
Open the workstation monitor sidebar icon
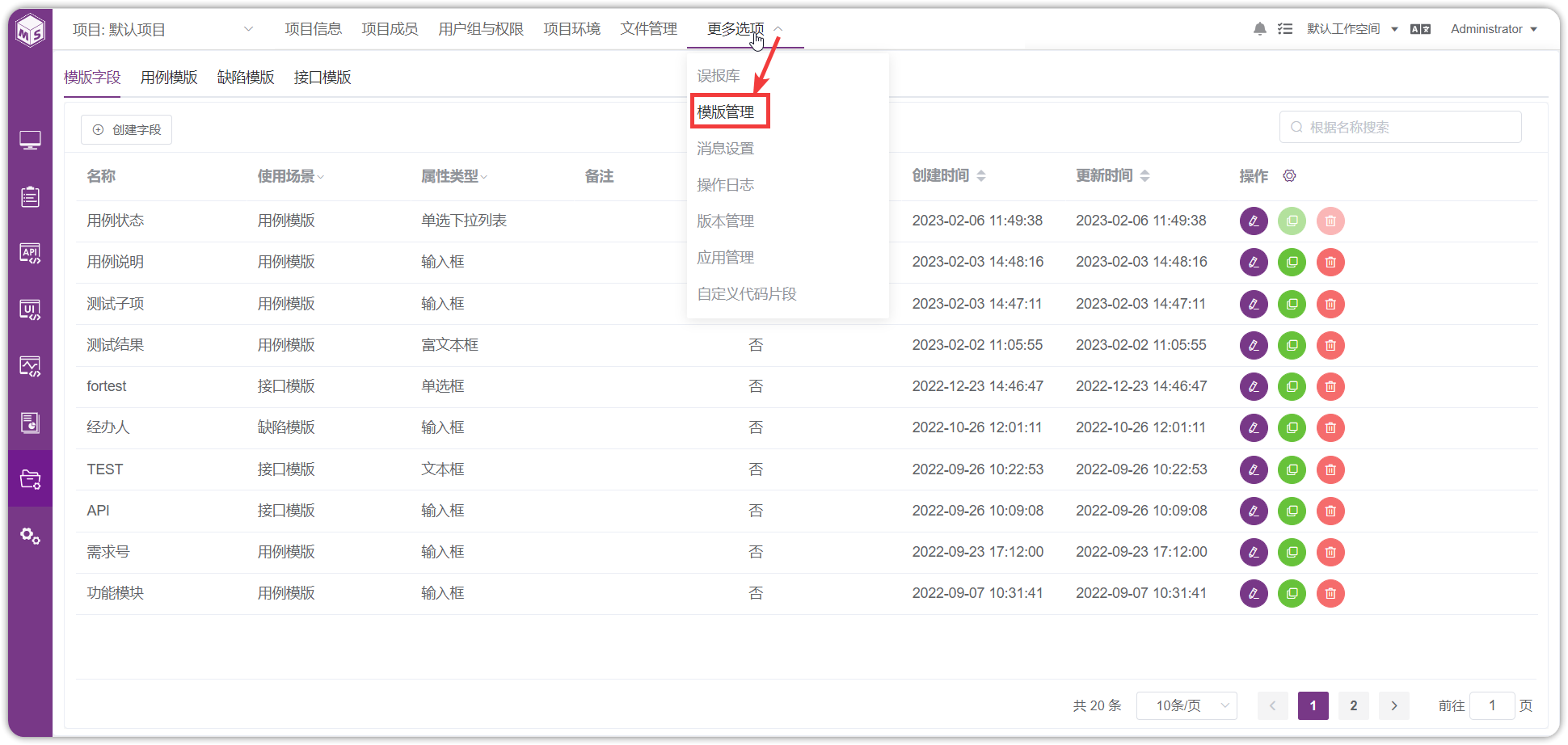[30, 141]
